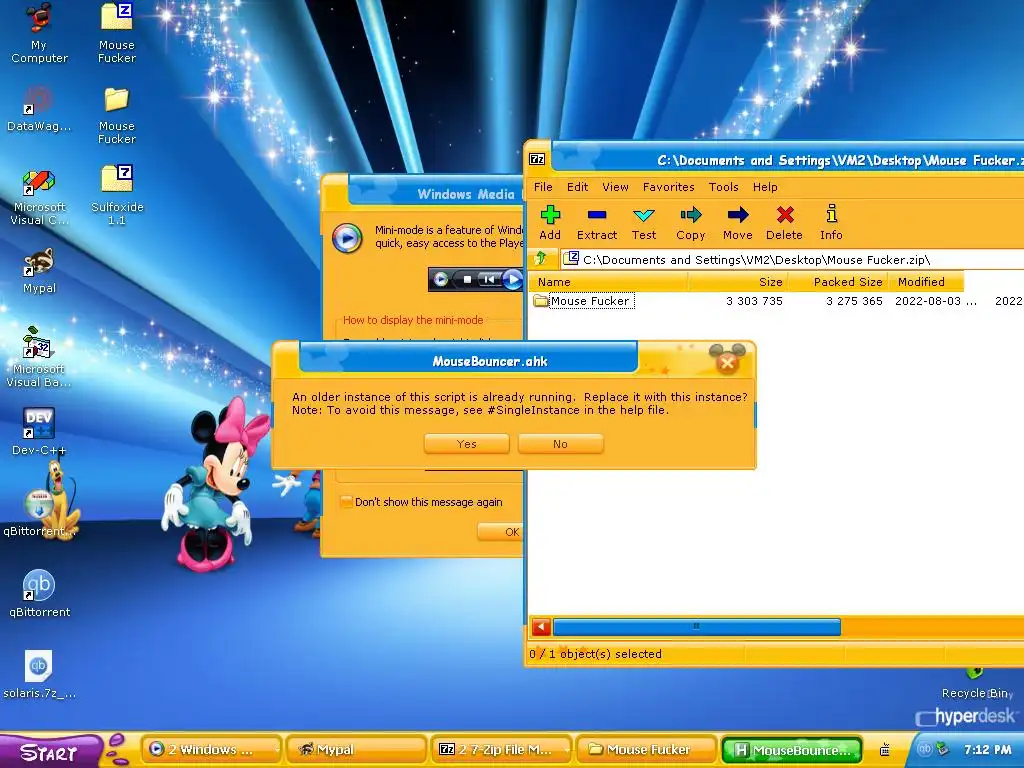Select the Recycle Bin desktop icon
This screenshot has height=768, width=1024.
(976, 684)
